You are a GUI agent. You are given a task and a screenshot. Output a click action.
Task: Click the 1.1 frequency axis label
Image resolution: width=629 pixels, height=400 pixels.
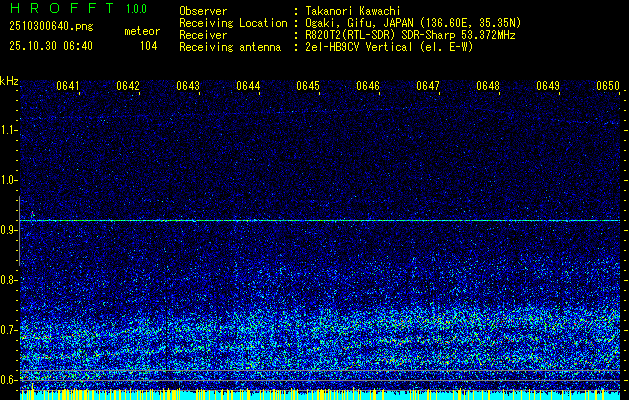(8, 130)
